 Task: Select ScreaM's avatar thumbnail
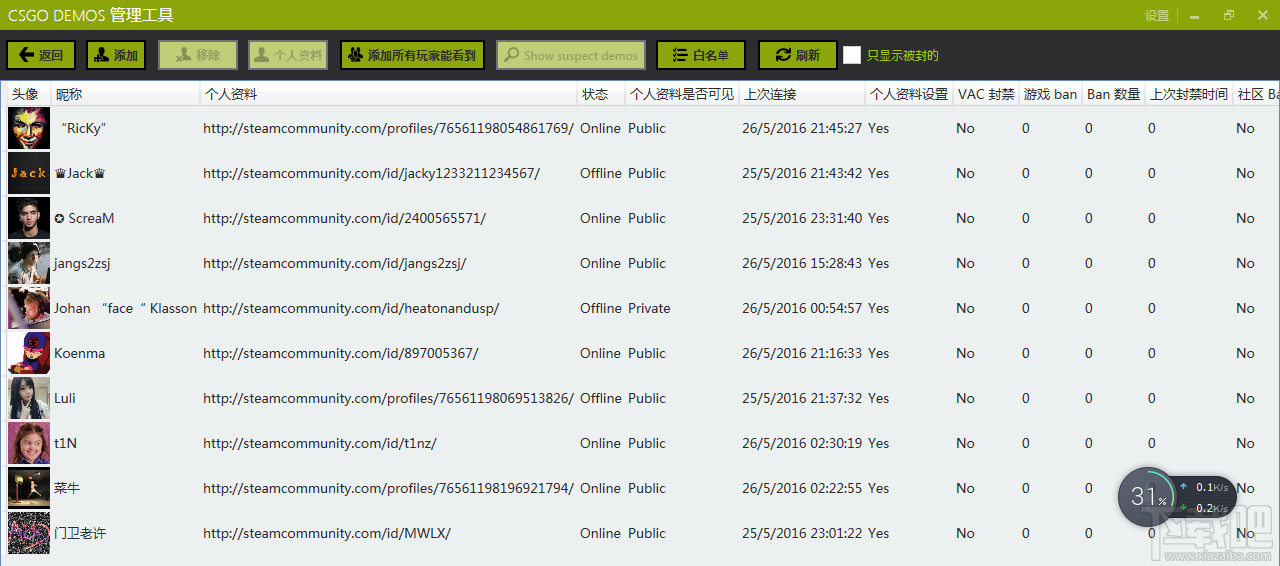(29, 218)
